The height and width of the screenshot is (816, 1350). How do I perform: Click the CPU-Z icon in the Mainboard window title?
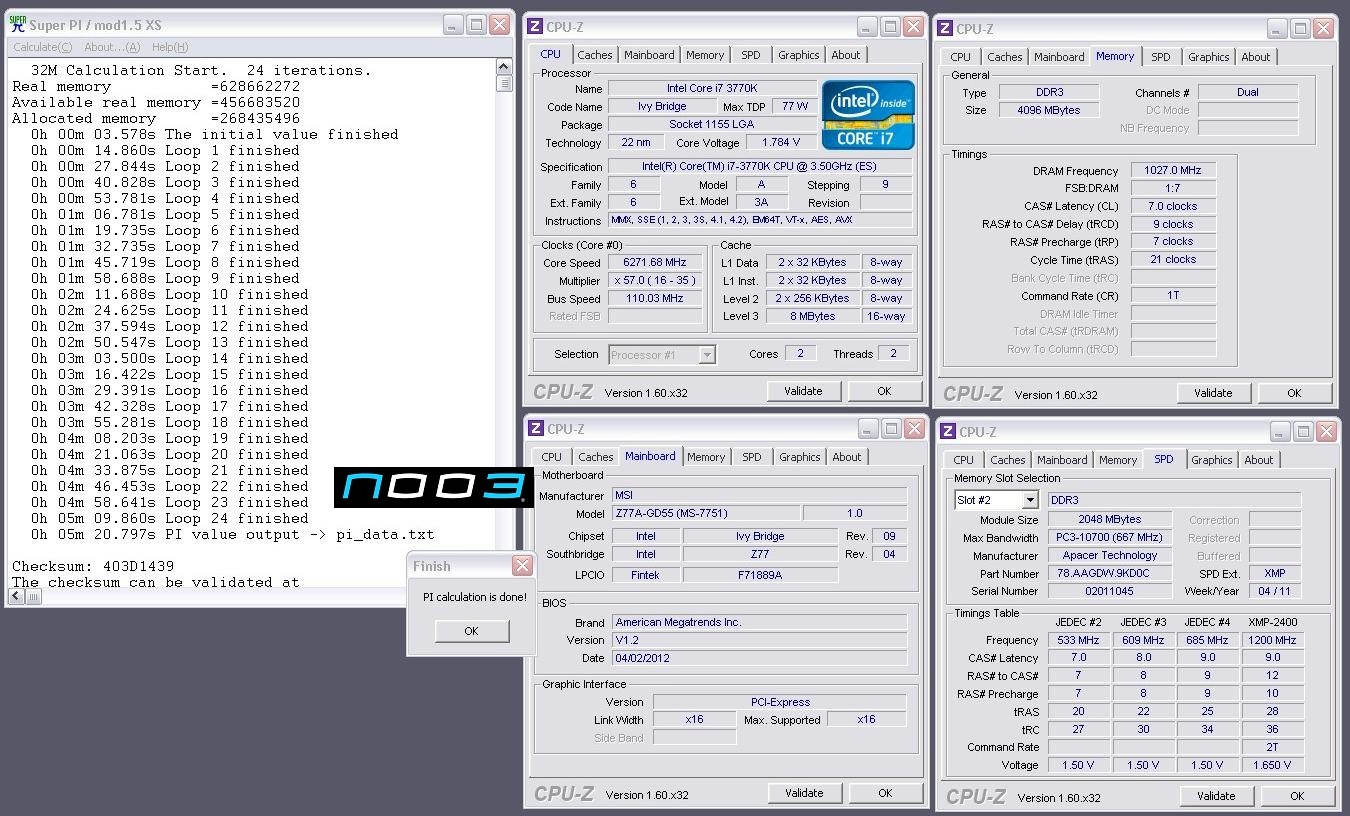coord(536,429)
